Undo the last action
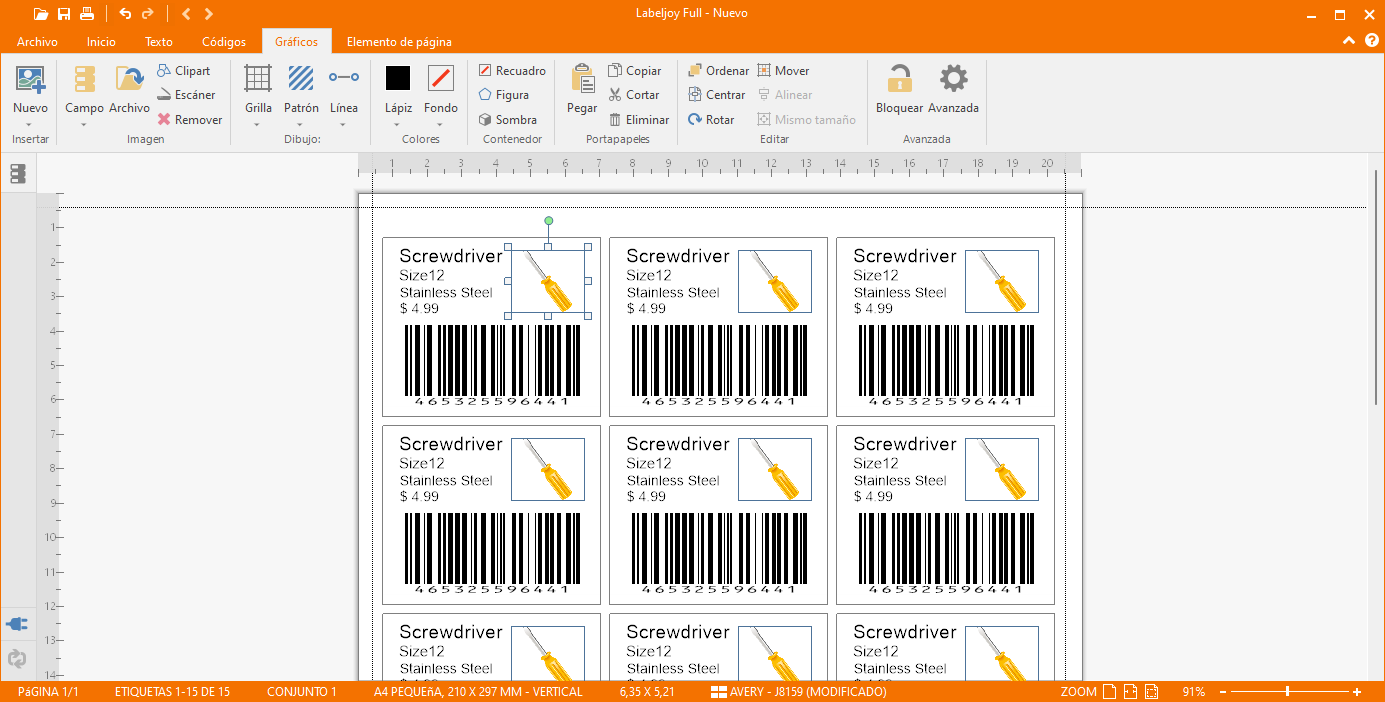Image resolution: width=1385 pixels, height=702 pixels. click(x=125, y=14)
